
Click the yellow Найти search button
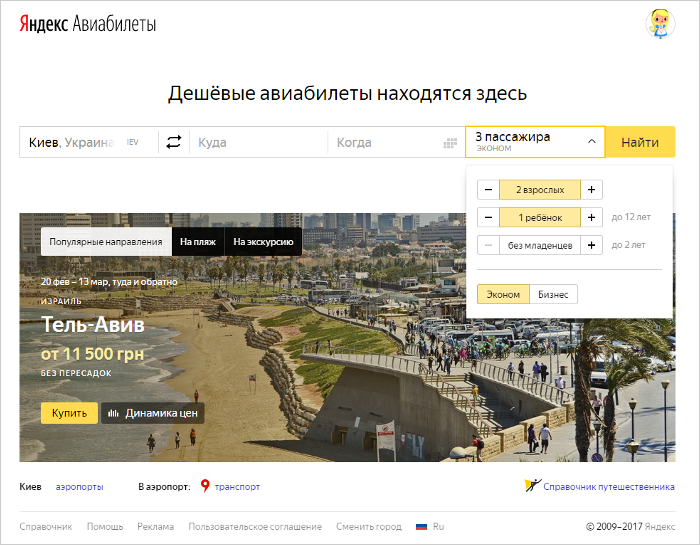(x=640, y=142)
